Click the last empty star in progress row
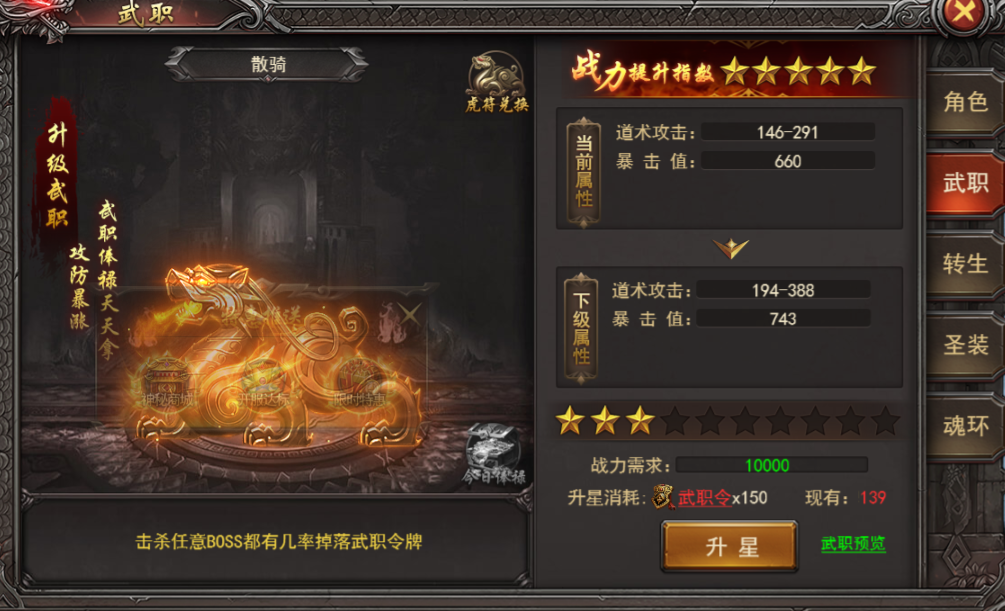 tap(885, 421)
